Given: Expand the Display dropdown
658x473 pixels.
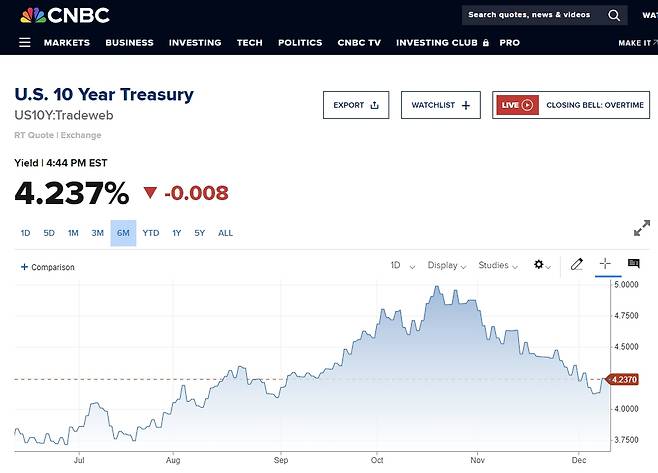Looking at the screenshot, I should [447, 266].
